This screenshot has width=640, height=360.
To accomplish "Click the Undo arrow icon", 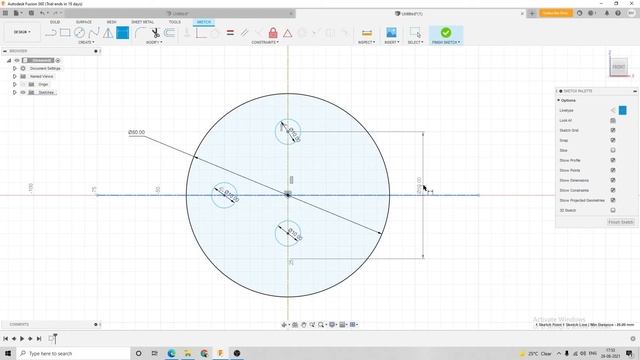I will click(42, 13).
